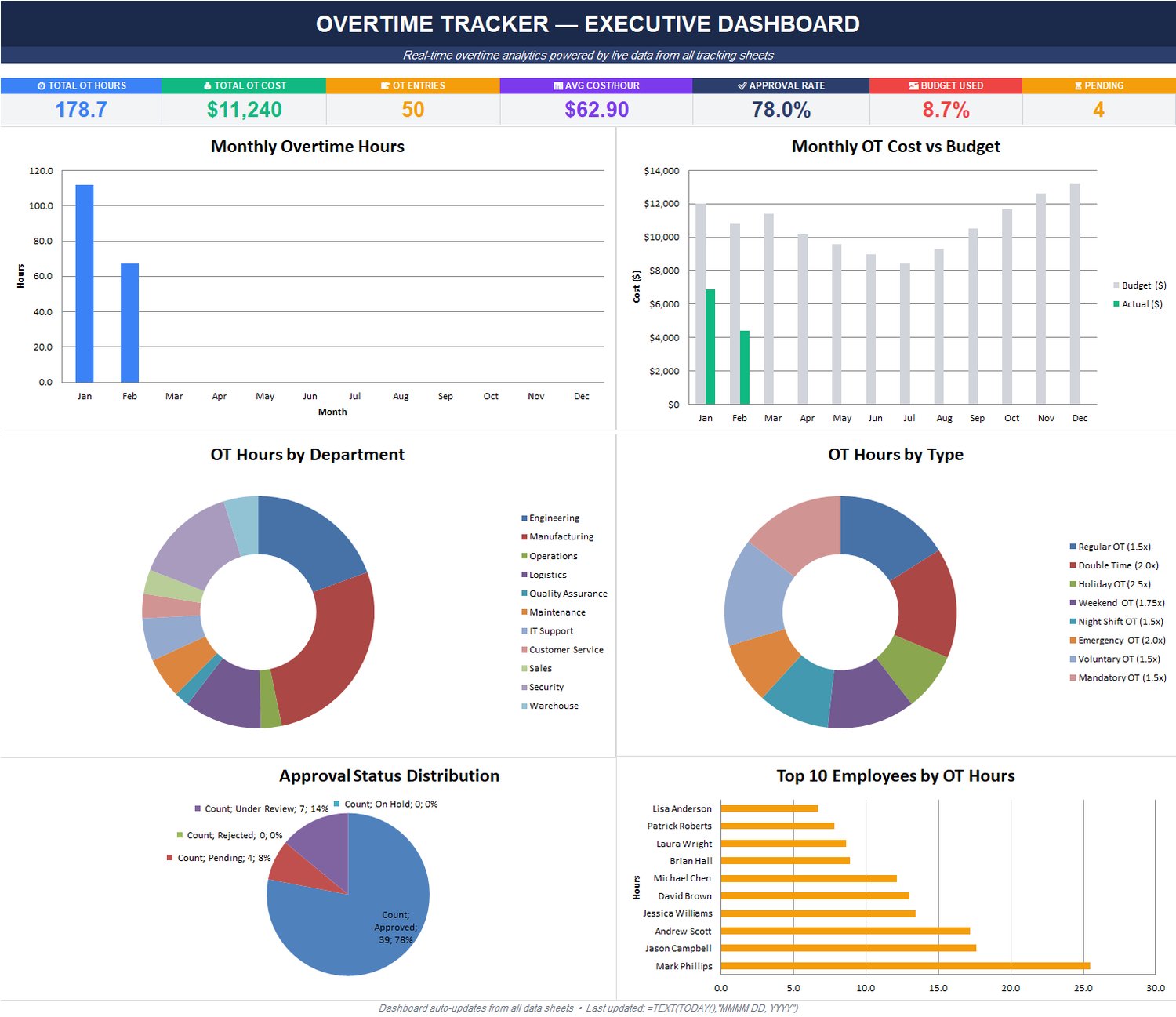
Task: Click the green Jan actual cost bar
Action: click(x=710, y=347)
